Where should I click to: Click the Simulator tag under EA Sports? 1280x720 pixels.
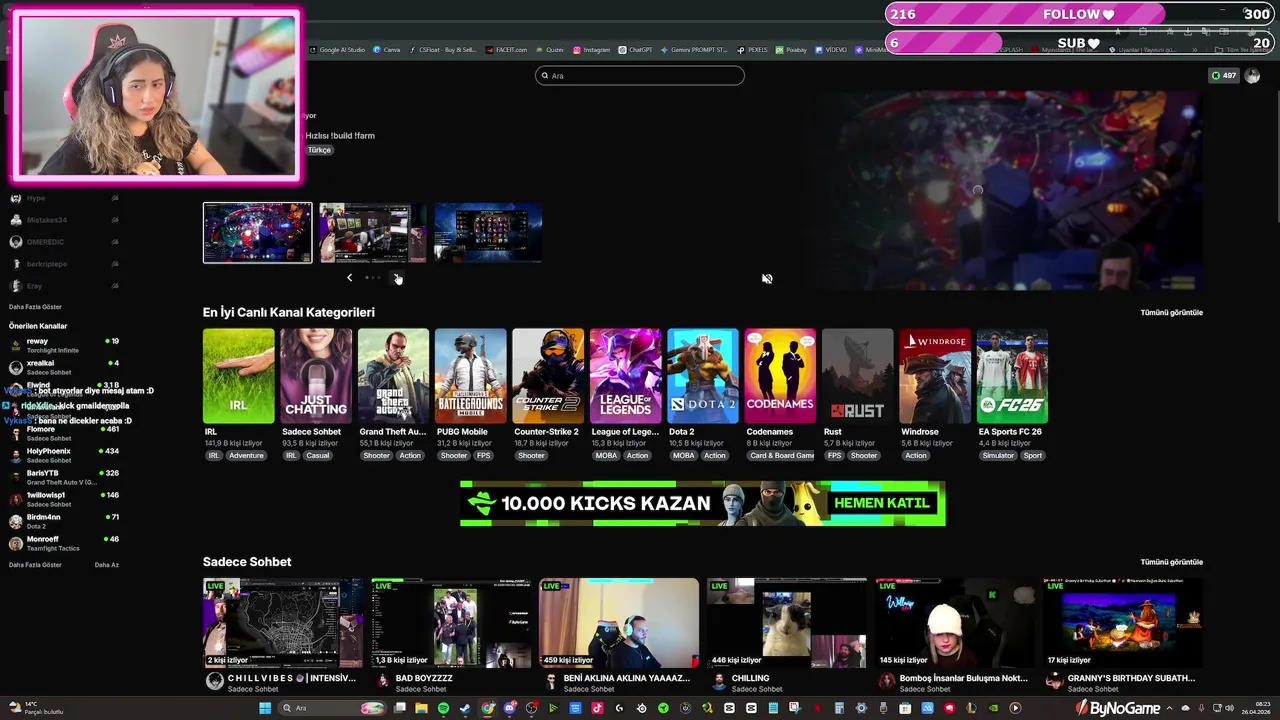tap(998, 455)
